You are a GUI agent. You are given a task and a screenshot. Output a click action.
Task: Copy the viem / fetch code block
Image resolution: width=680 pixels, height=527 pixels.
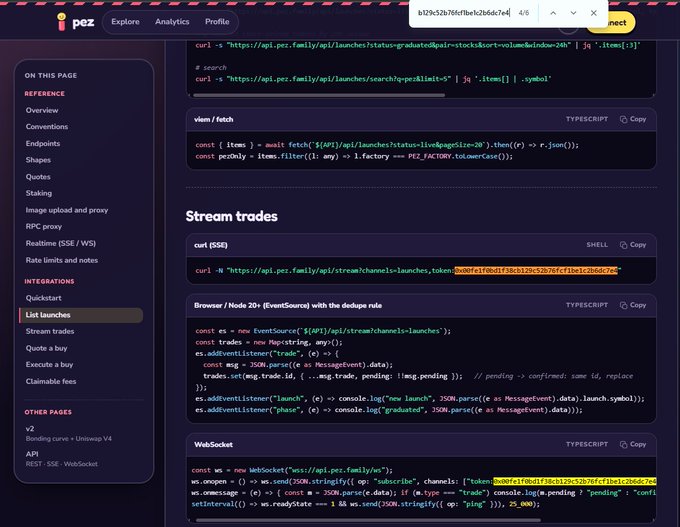tap(633, 119)
